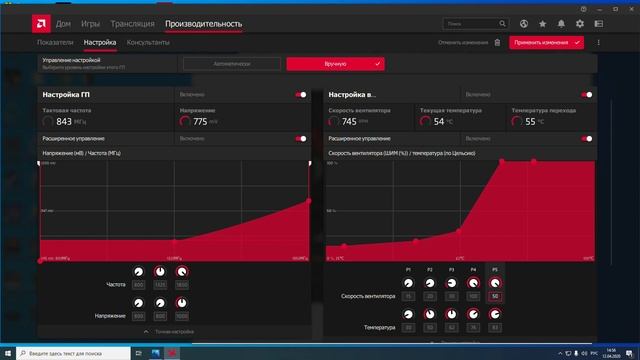The image size is (640, 360).
Task: Select the first fan curve point at bottom left
Action: tap(344, 246)
